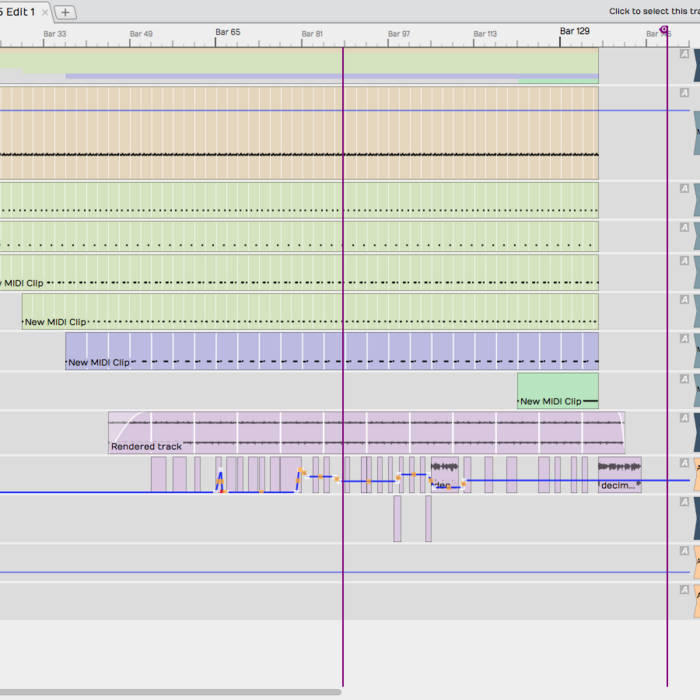Click Bar 129 on the timeline ruler
This screenshot has width=700, height=700.
[574, 32]
